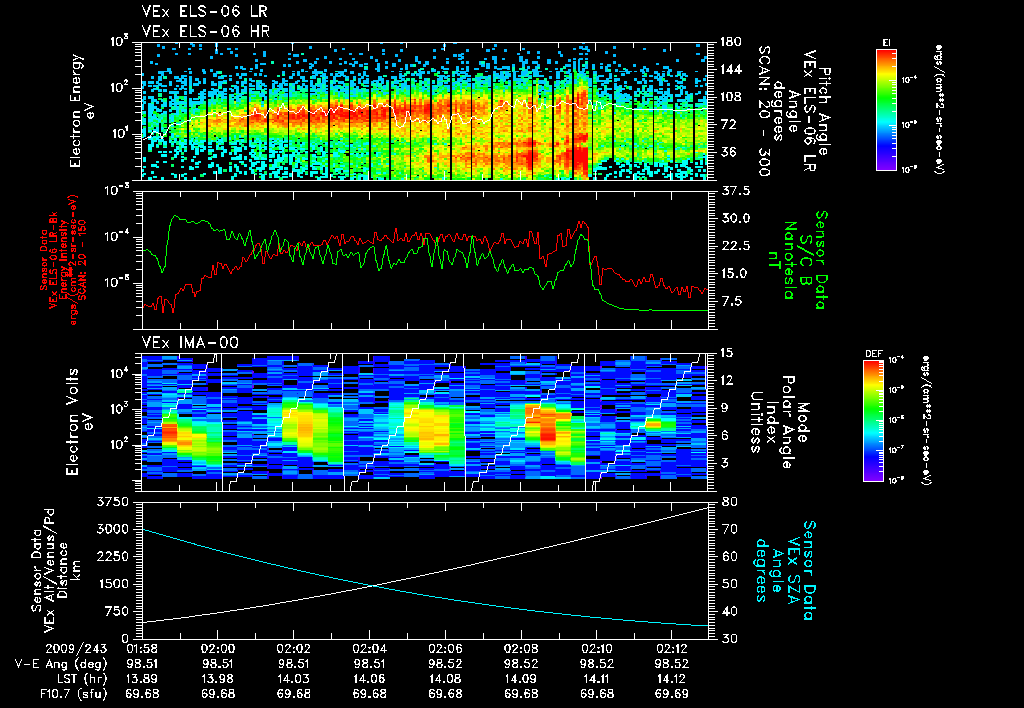The height and width of the screenshot is (708, 1024).
Task: Click the '02:06' time tick label
Action: point(445,649)
